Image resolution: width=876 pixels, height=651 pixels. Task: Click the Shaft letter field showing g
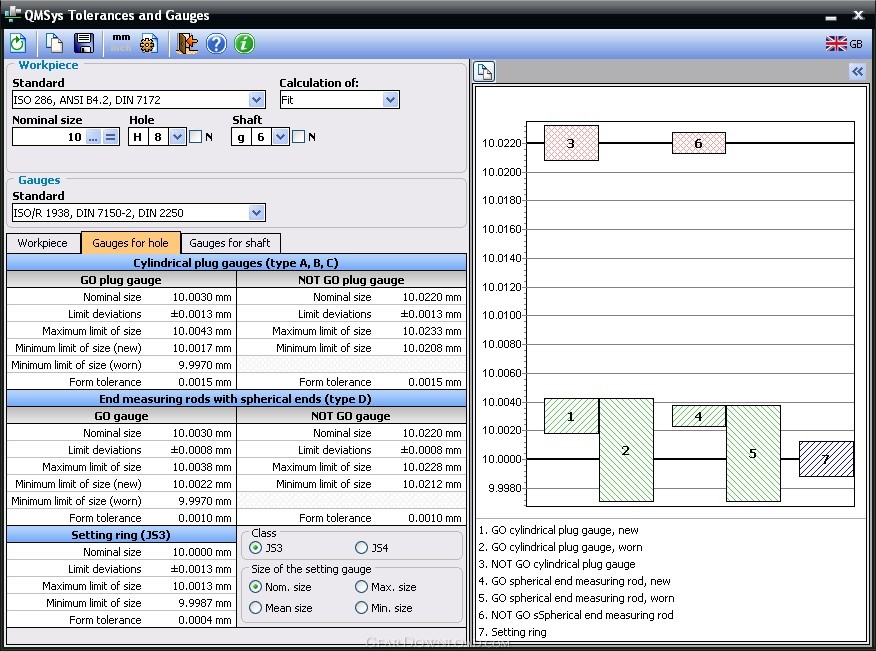(241, 137)
